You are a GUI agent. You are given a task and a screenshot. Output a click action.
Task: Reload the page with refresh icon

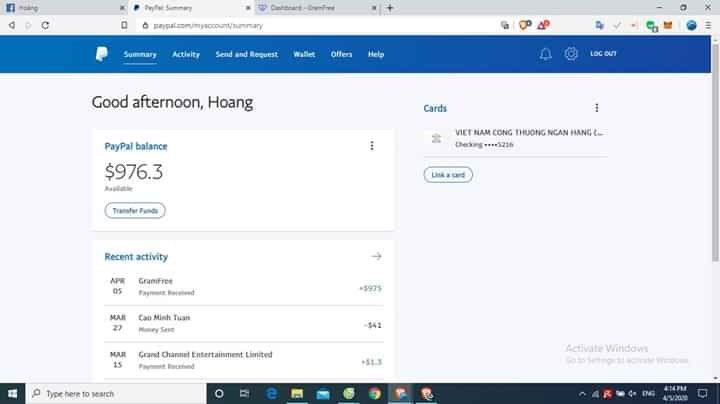45,25
